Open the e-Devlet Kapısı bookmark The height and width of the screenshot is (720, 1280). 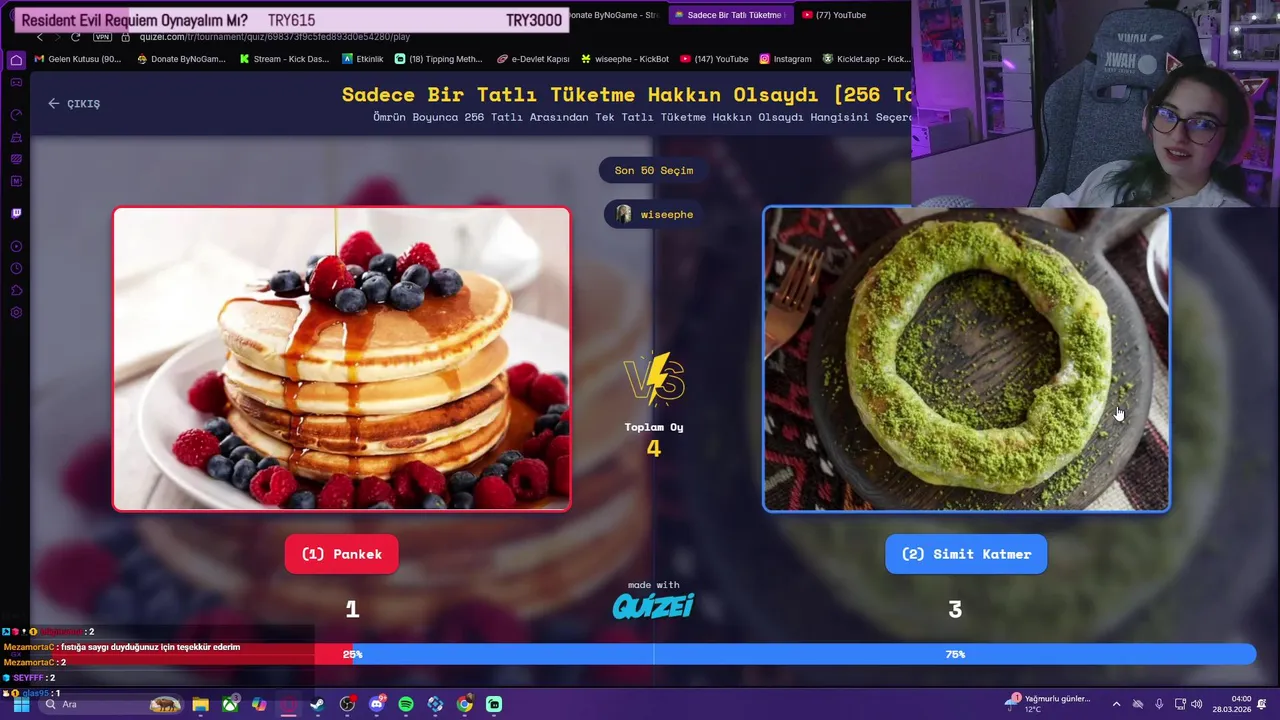[x=533, y=59]
